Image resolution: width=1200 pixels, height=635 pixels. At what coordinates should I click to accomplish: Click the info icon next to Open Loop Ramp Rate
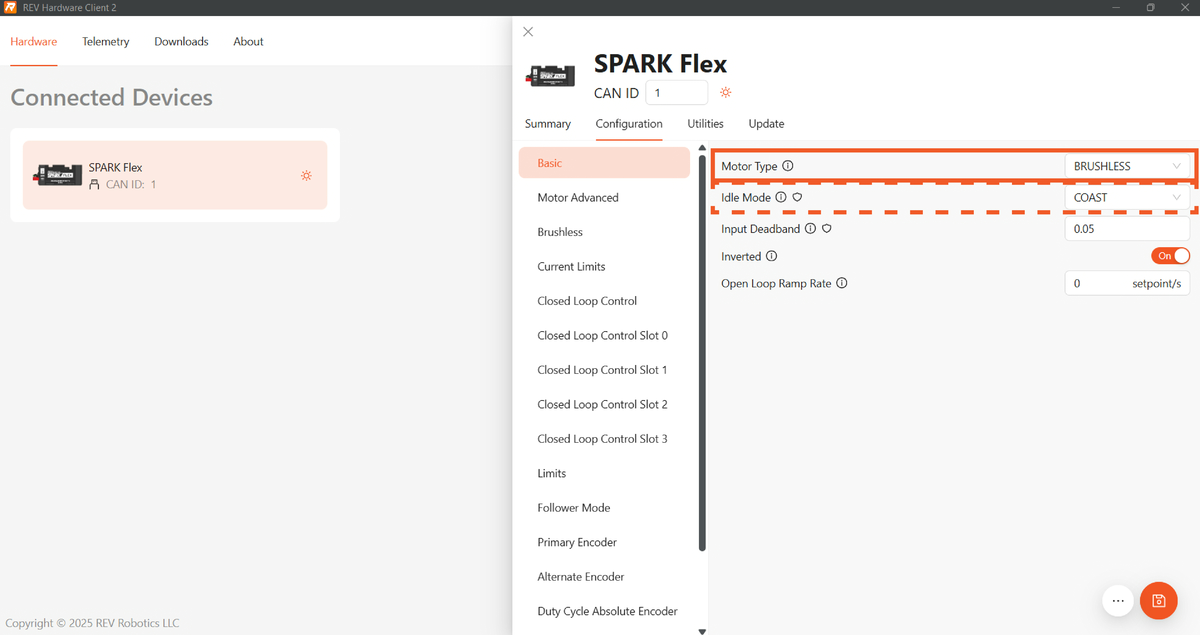pos(842,283)
